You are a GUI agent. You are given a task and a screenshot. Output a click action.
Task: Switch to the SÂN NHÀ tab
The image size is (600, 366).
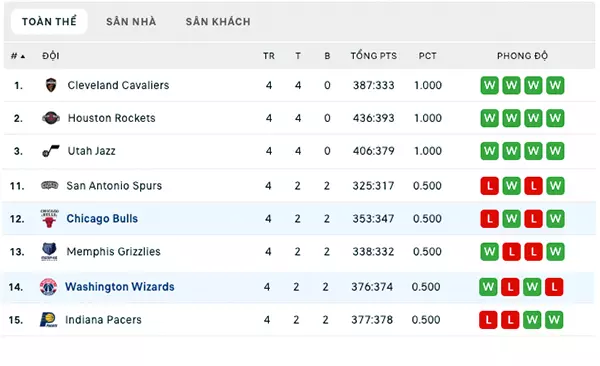point(131,21)
